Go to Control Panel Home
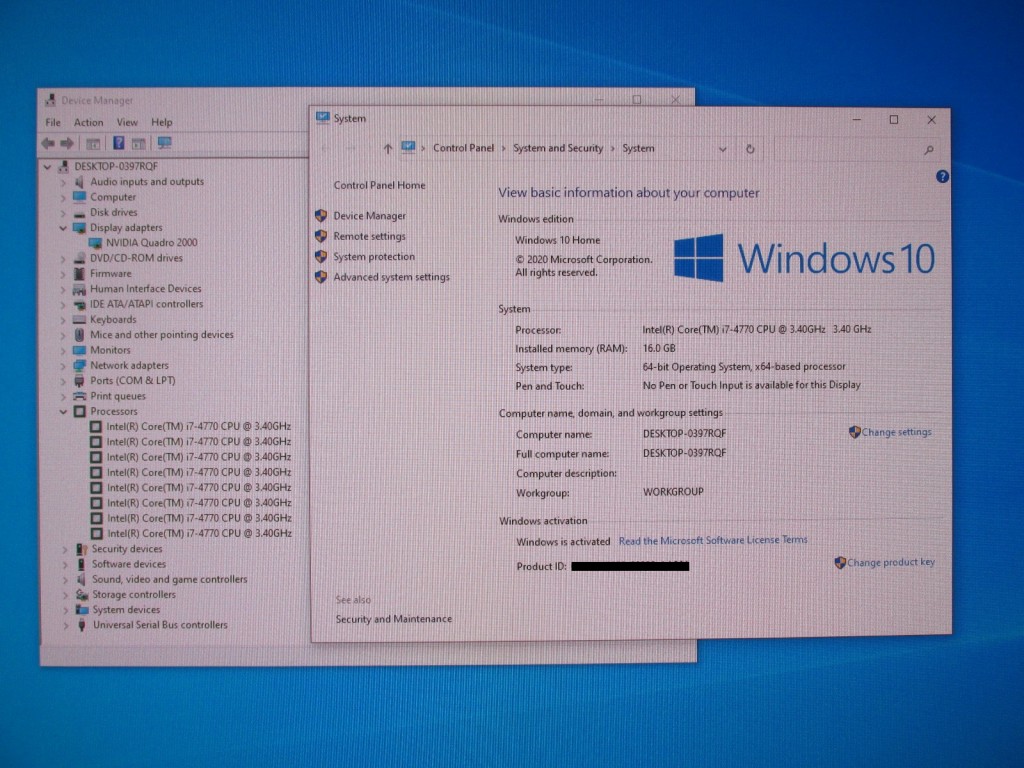Image resolution: width=1024 pixels, height=768 pixels. coord(379,185)
